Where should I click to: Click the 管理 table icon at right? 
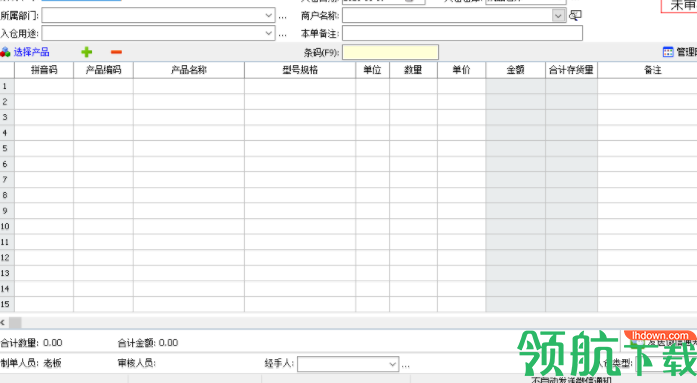point(668,52)
